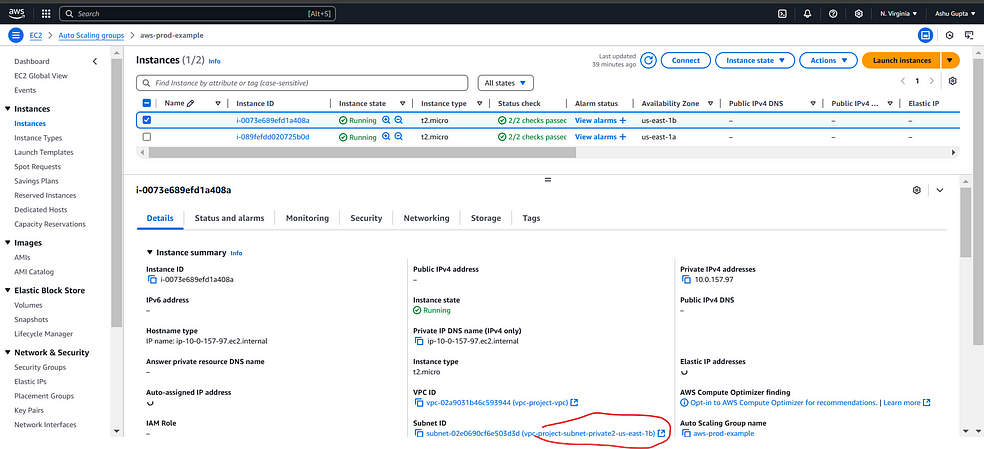Screen dimensions: 984x449
Task: Uncheck the i-0073e689efd1a408a row checkbox
Action: (x=147, y=120)
